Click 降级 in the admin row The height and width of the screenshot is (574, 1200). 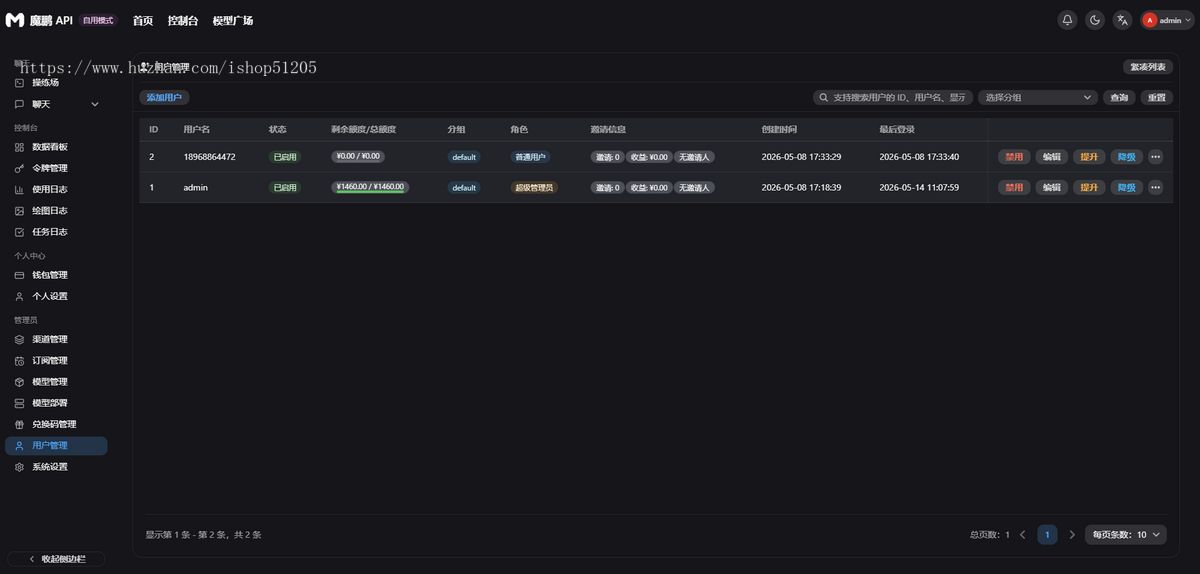(1126, 187)
